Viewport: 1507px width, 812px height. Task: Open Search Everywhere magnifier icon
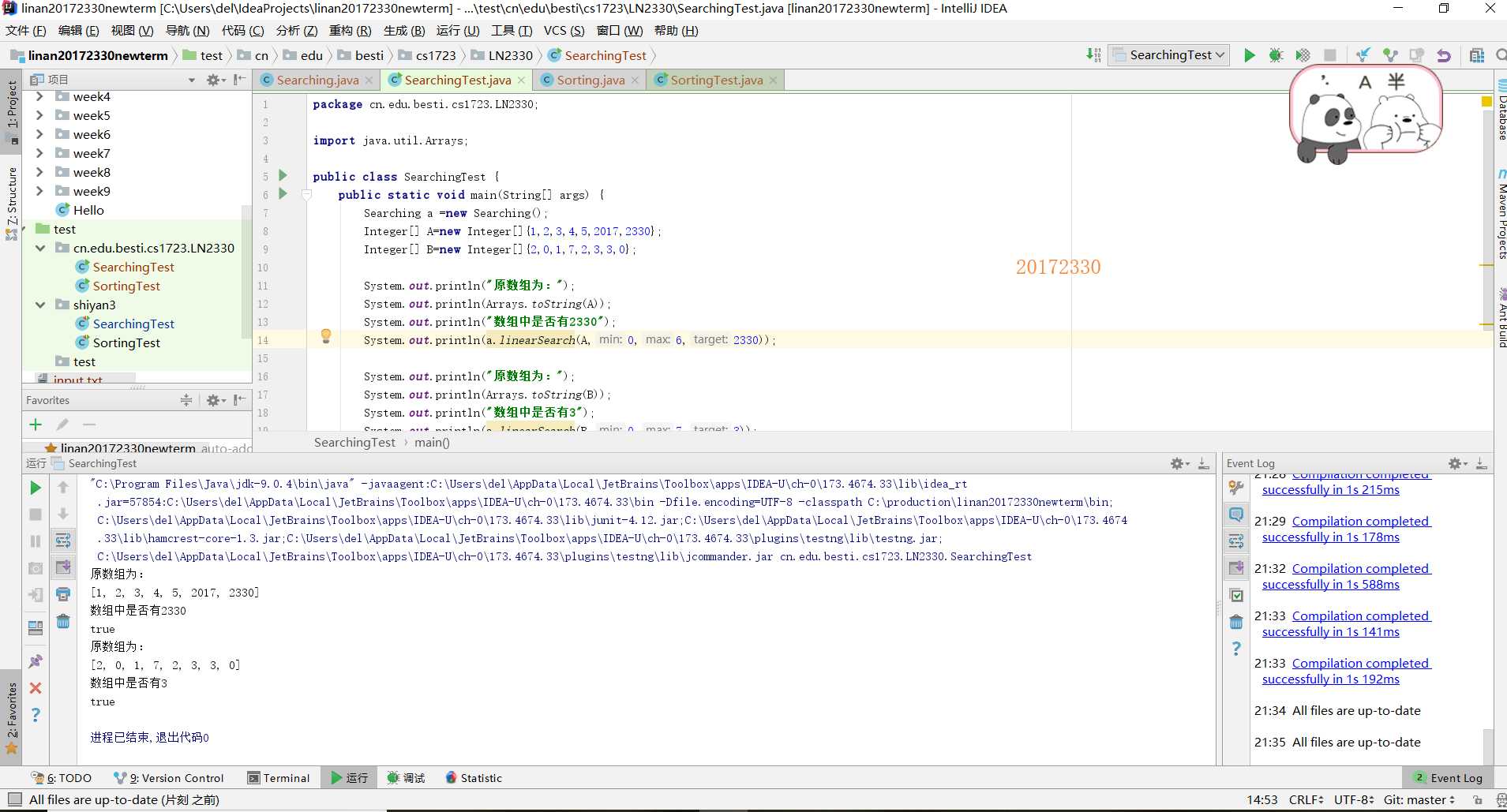pos(1501,55)
